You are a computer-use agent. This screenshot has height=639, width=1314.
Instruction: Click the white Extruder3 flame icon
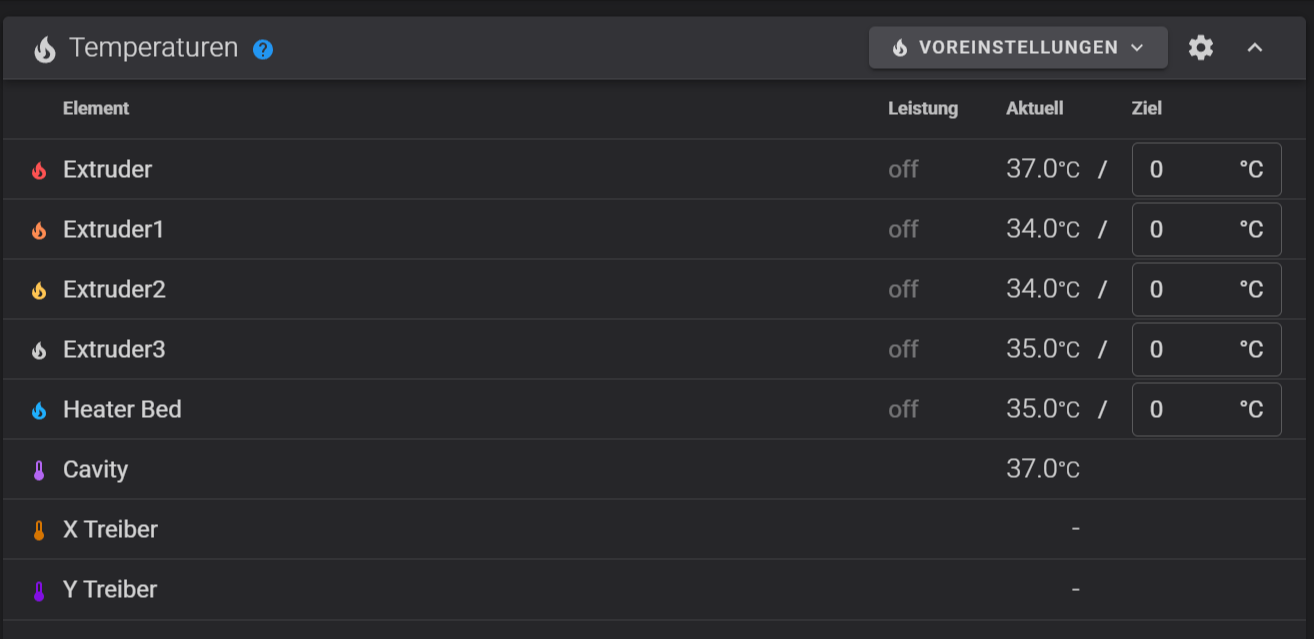39,350
